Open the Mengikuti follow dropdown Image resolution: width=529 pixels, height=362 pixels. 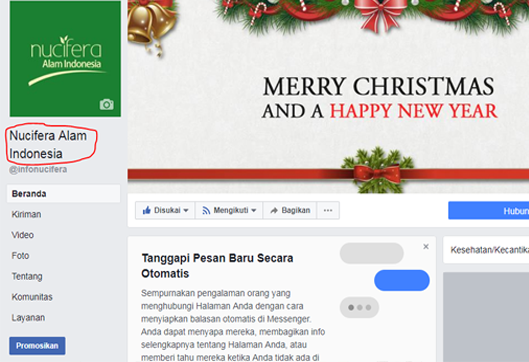point(229,211)
